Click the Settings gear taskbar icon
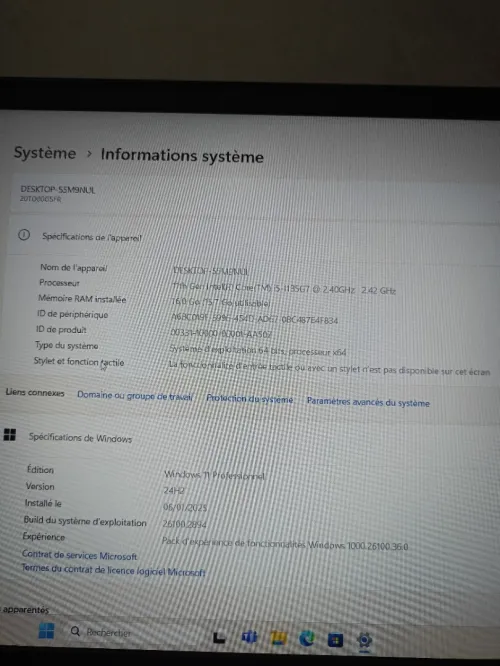 click(364, 640)
